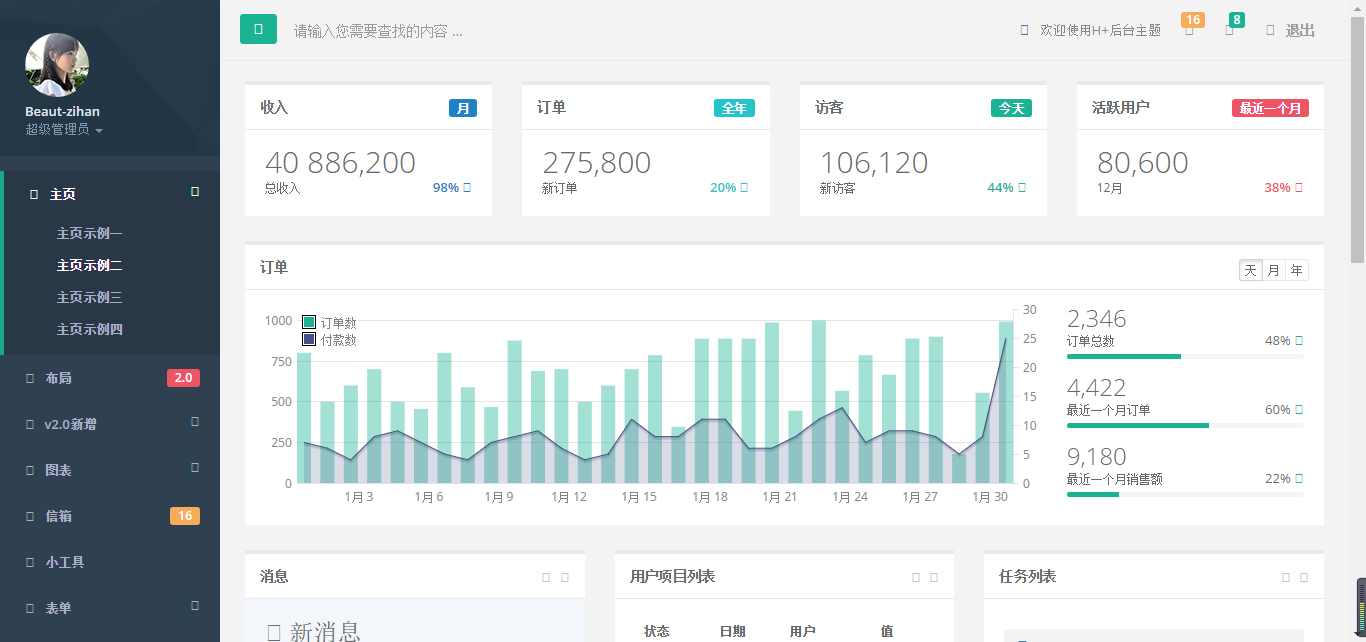Click the trend icon next to 98%

(x=467, y=187)
